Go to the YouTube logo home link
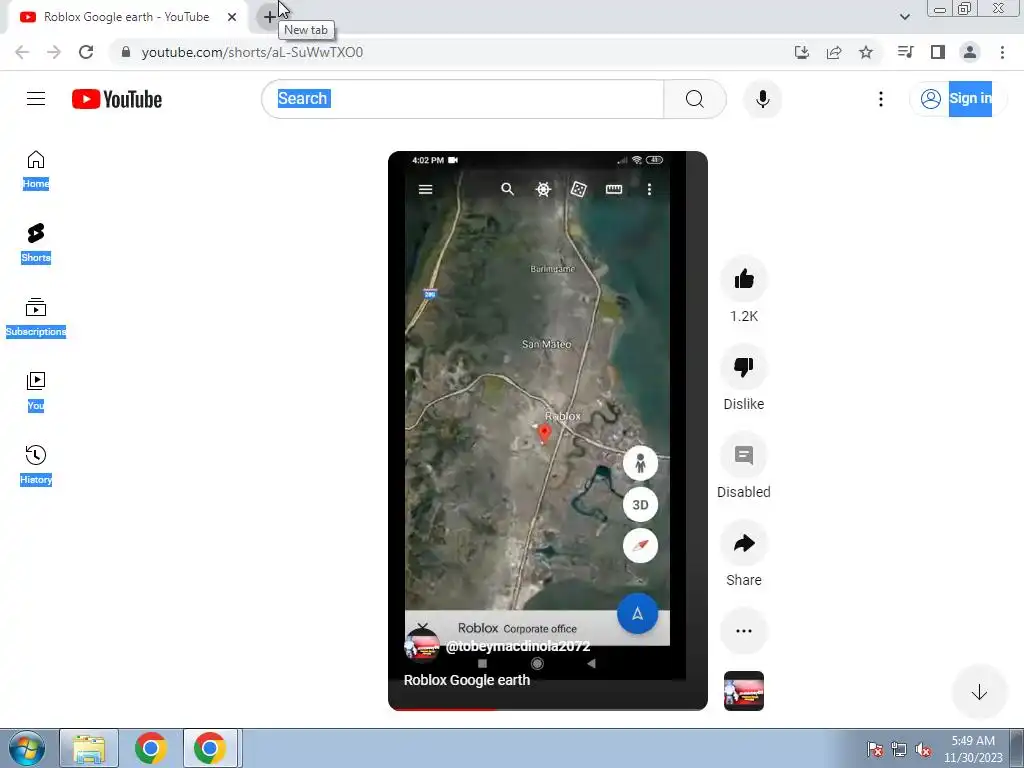The height and width of the screenshot is (768, 1024). [117, 99]
